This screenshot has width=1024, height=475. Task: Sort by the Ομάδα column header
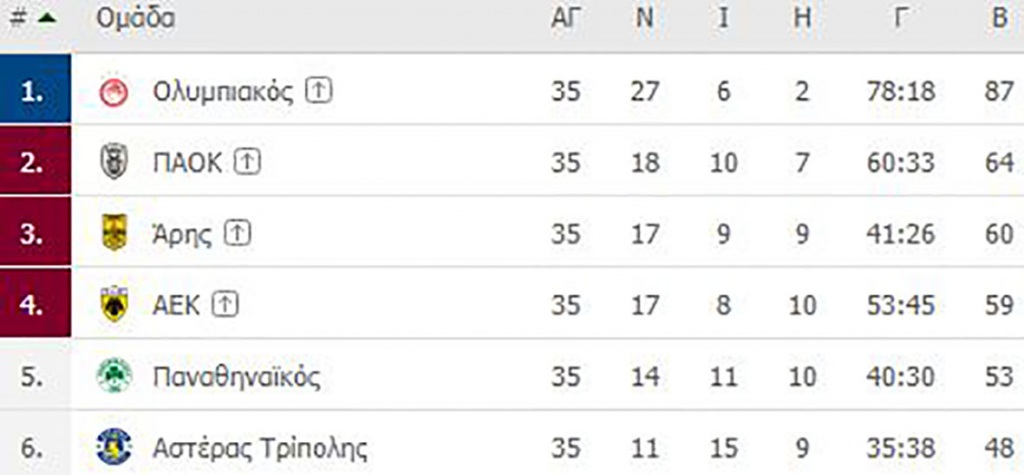(x=136, y=18)
